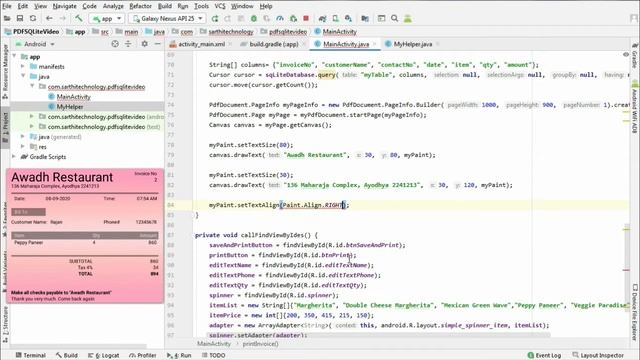Open the Logcat tool window
640x360 pixels.
coord(104,355)
